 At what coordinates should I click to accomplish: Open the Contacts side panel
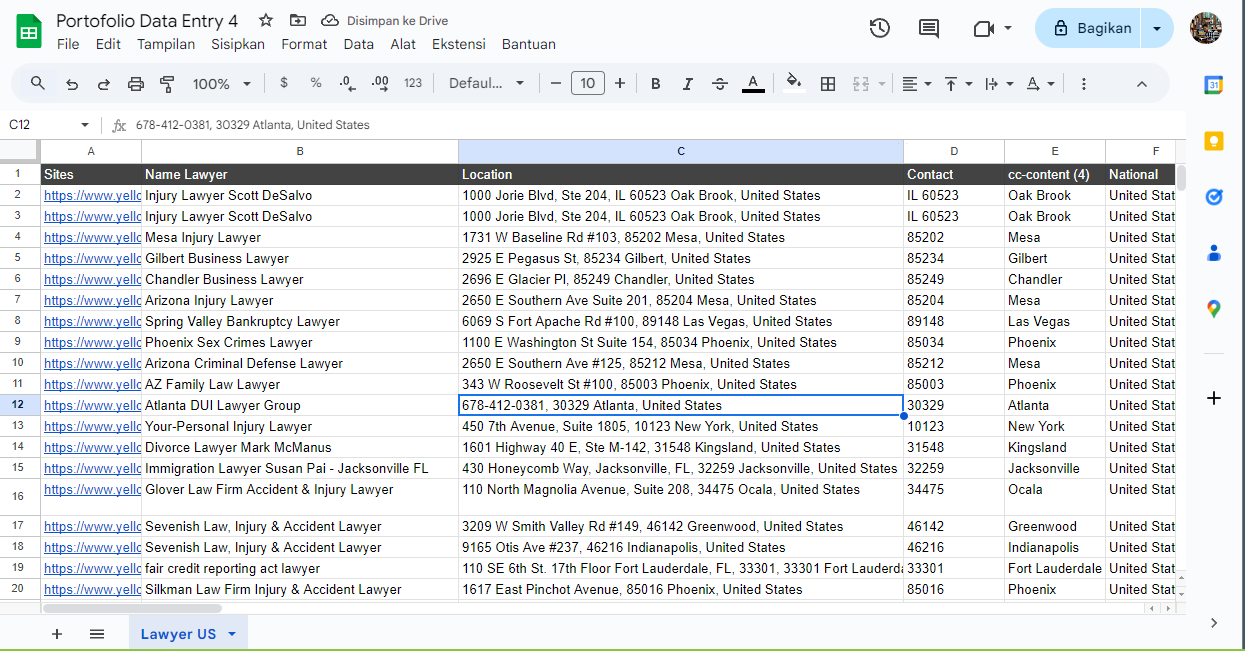tap(1214, 253)
